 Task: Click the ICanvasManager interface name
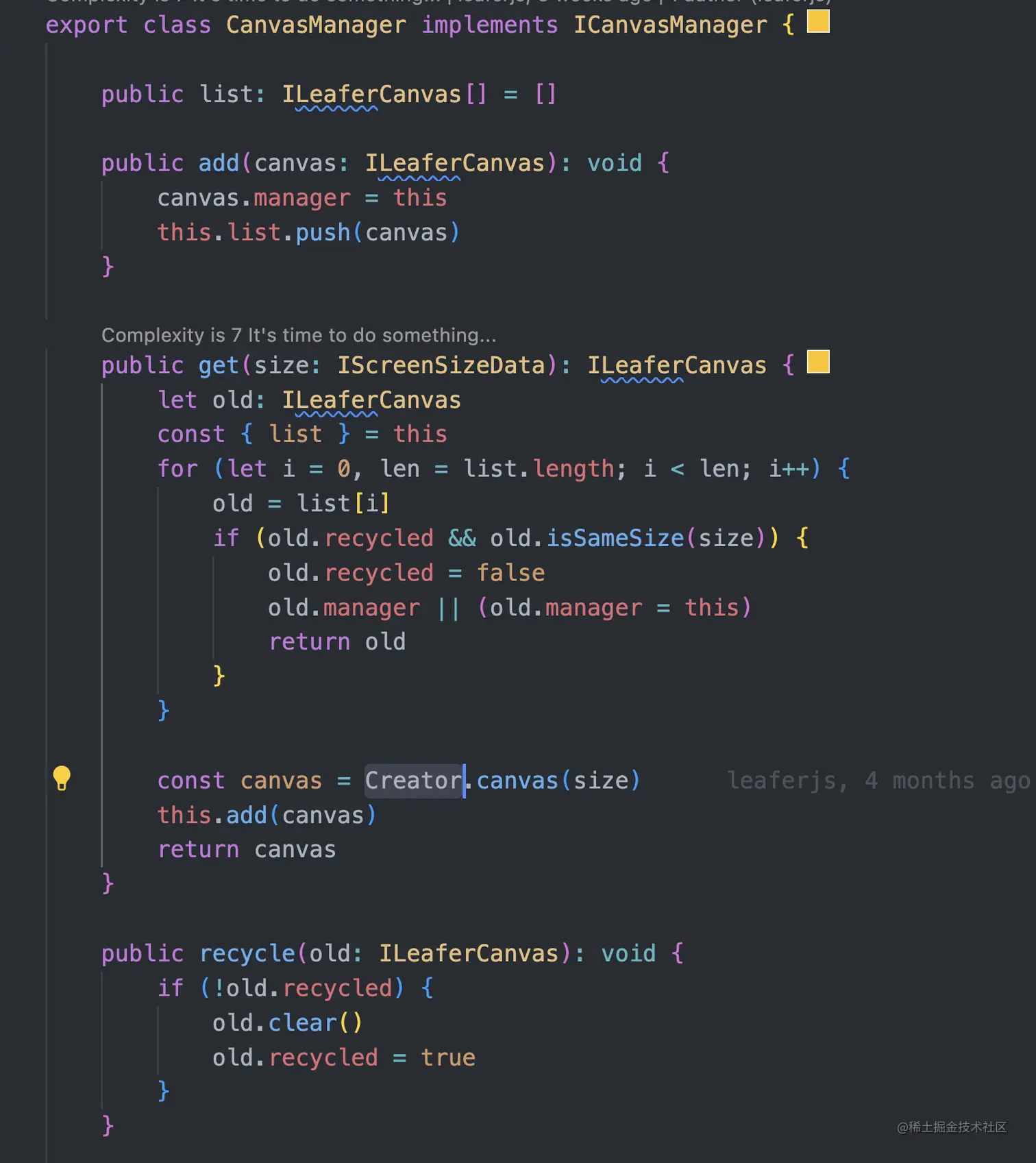pos(670,25)
